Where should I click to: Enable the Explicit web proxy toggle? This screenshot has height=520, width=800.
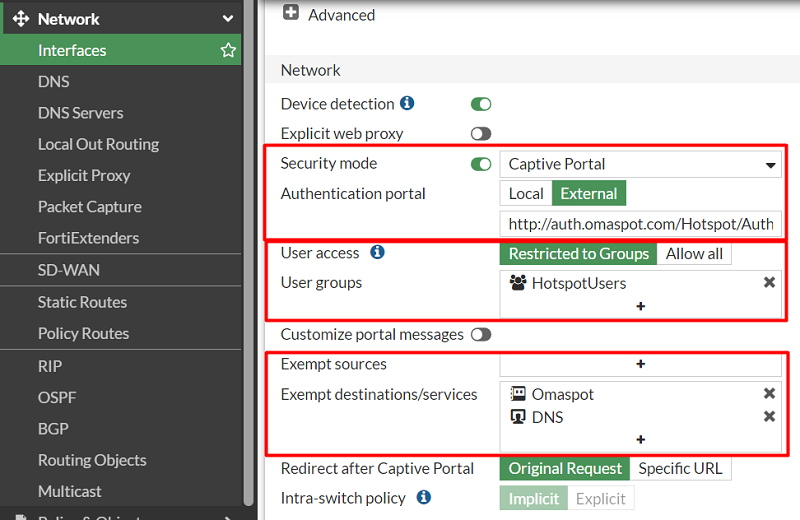481,134
